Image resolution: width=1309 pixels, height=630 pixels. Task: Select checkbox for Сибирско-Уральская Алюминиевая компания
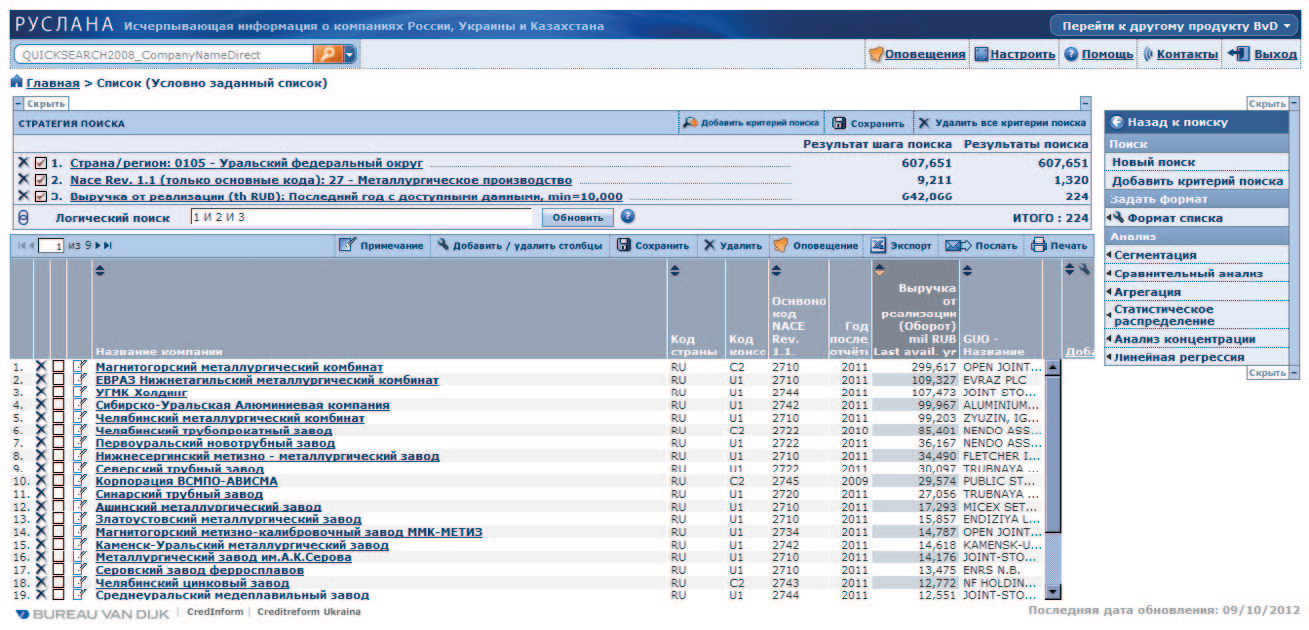(x=59, y=405)
